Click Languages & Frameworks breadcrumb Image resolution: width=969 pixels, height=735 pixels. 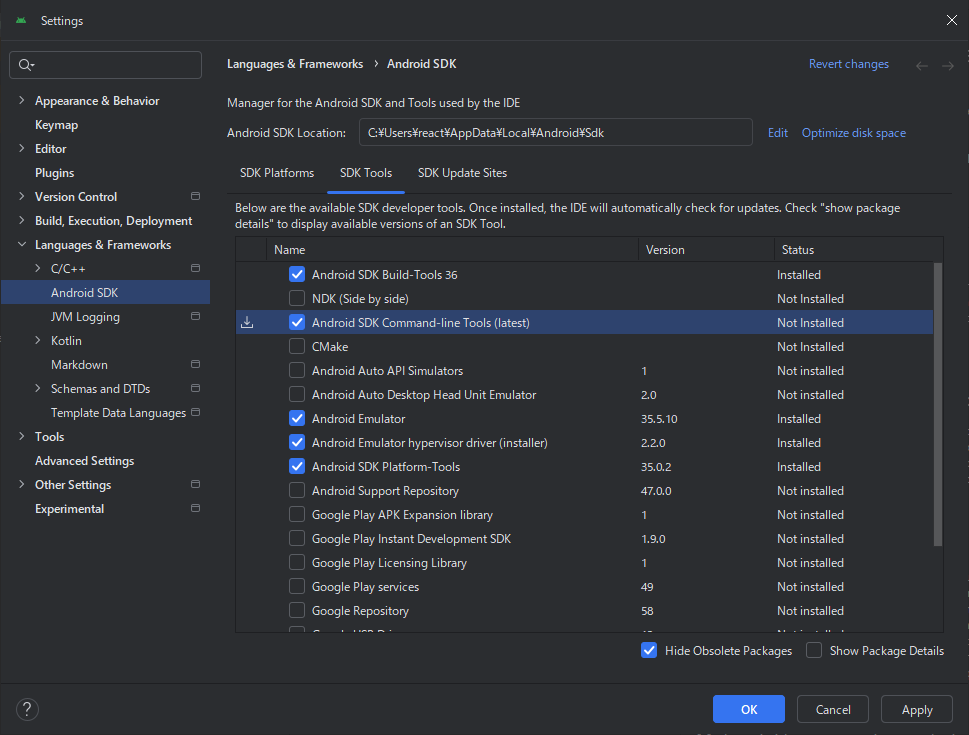click(x=295, y=64)
